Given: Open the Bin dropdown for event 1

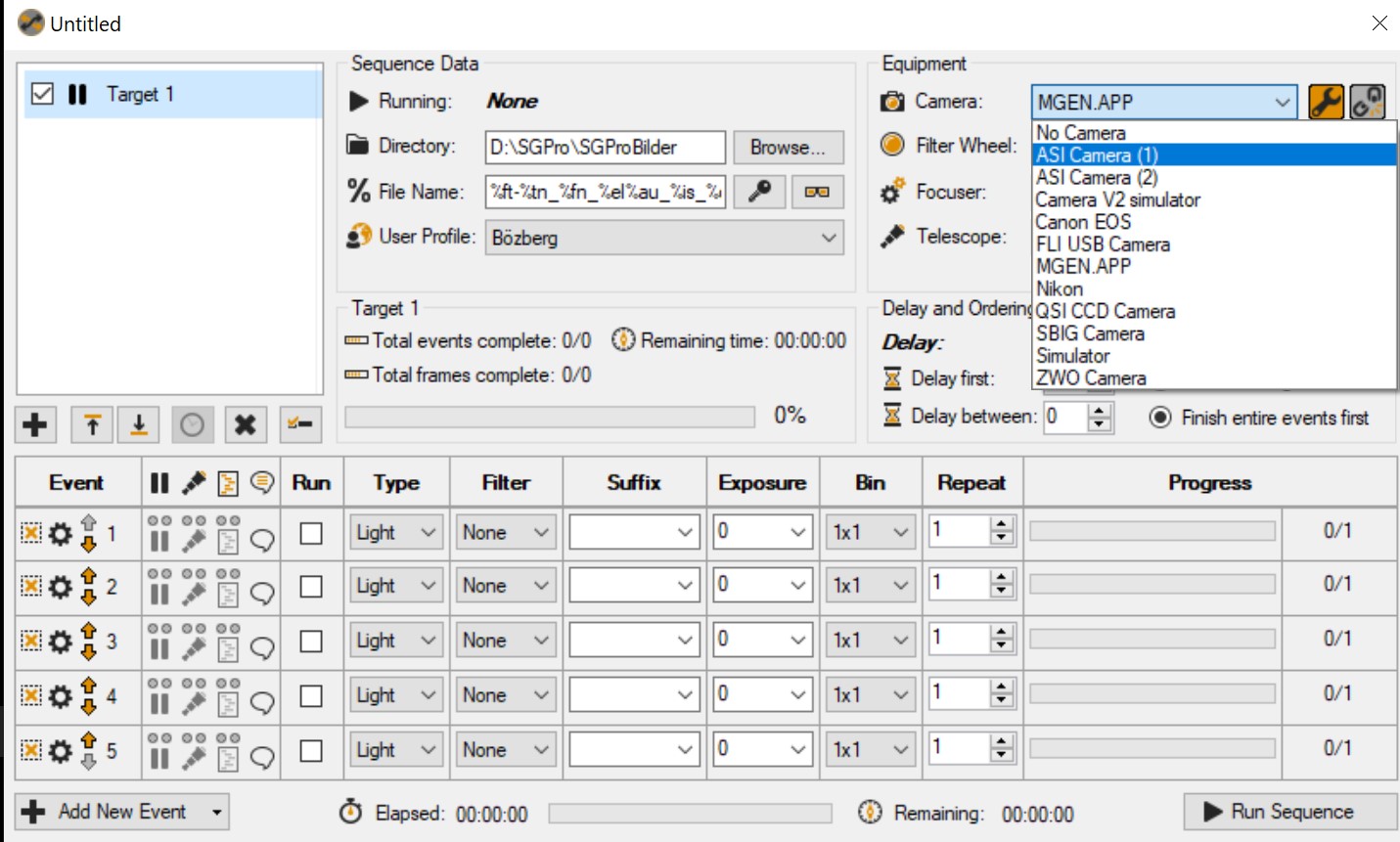Looking at the screenshot, I should (871, 533).
